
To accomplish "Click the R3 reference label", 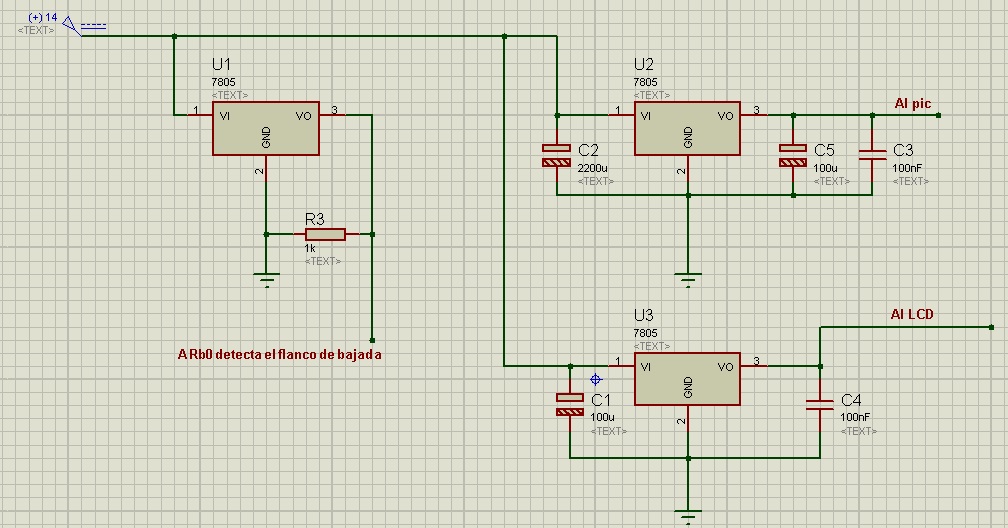I will tap(314, 219).
